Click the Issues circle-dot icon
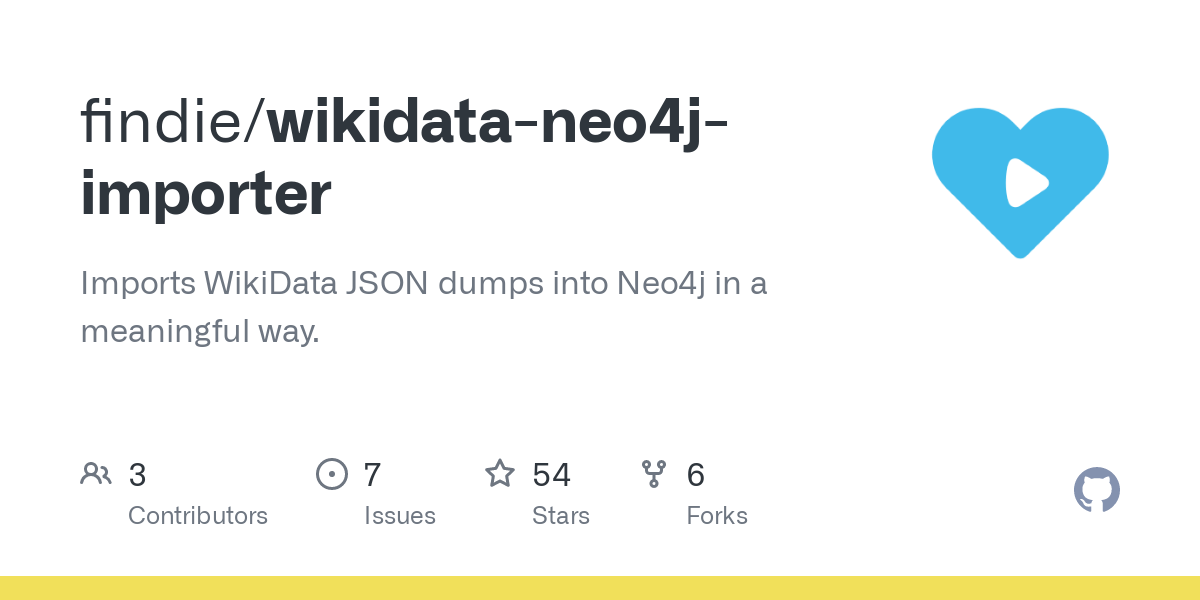The image size is (1200, 600). pyautogui.click(x=332, y=474)
